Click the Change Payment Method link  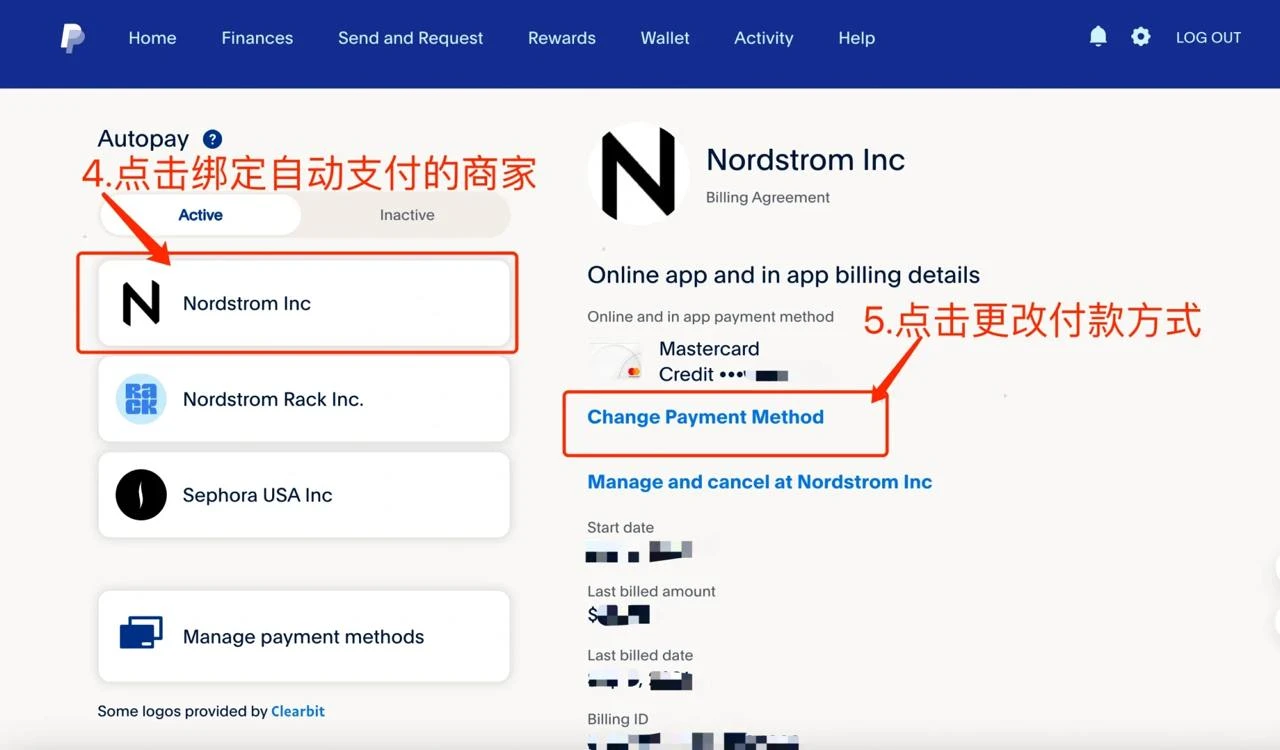click(x=705, y=417)
